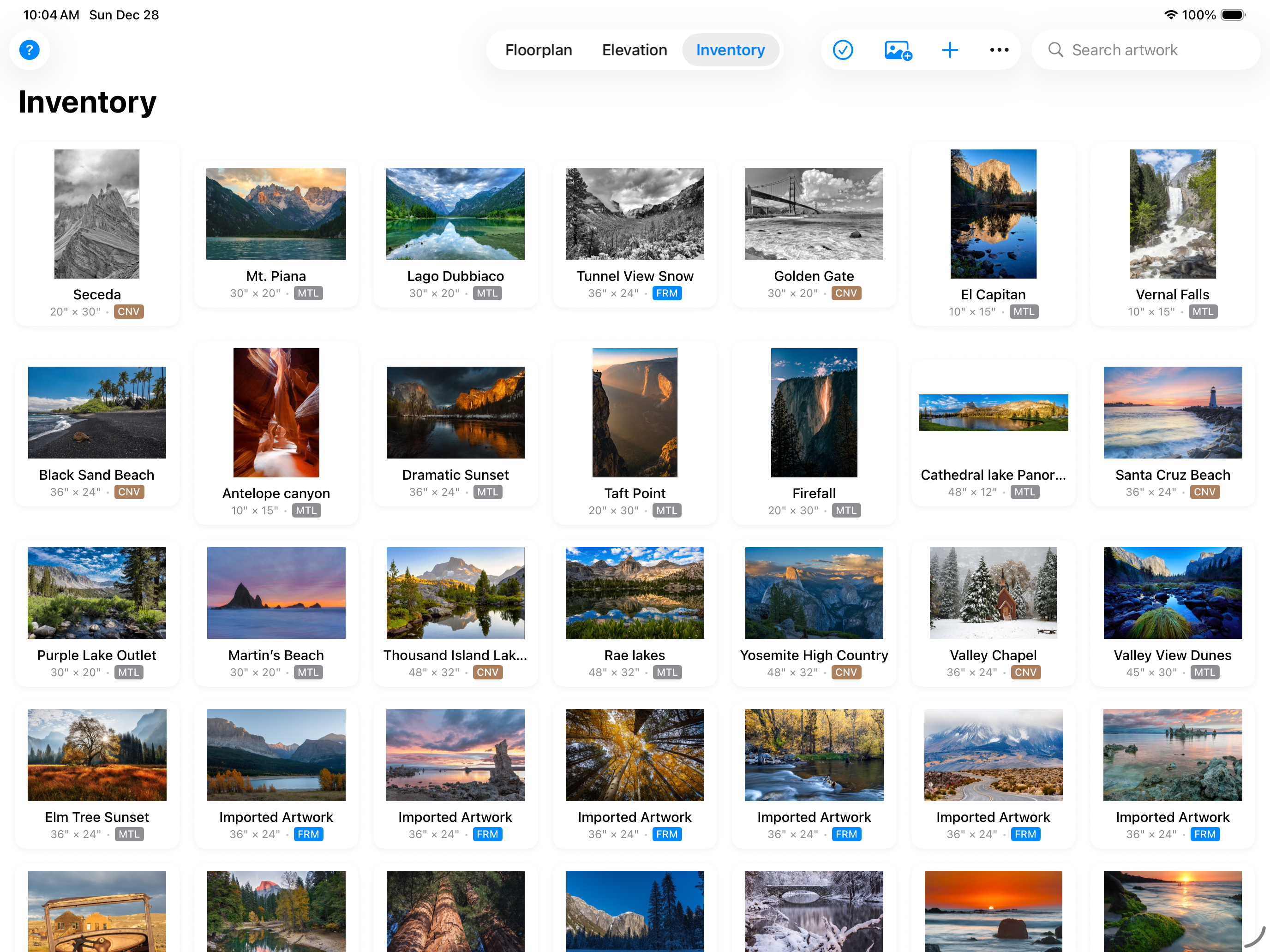
Task: Select the Inventory tab
Action: pos(730,50)
